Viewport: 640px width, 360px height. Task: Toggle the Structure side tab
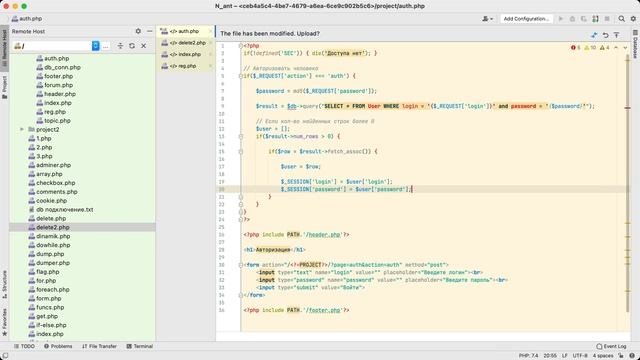point(4,284)
